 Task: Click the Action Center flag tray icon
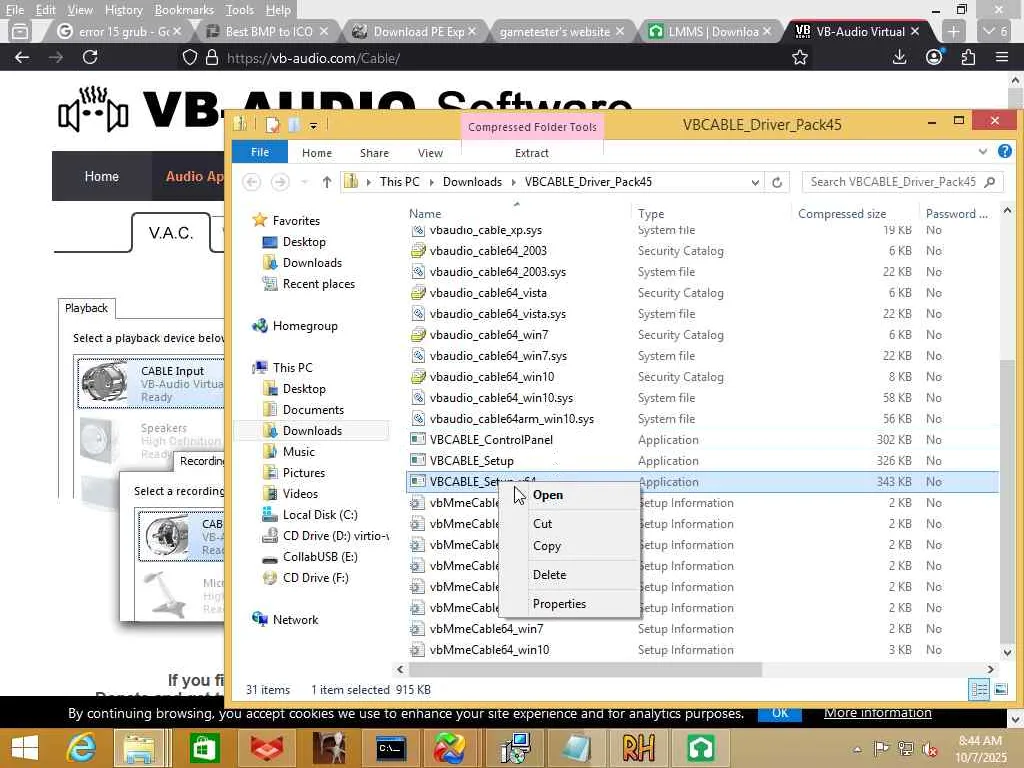point(881,748)
